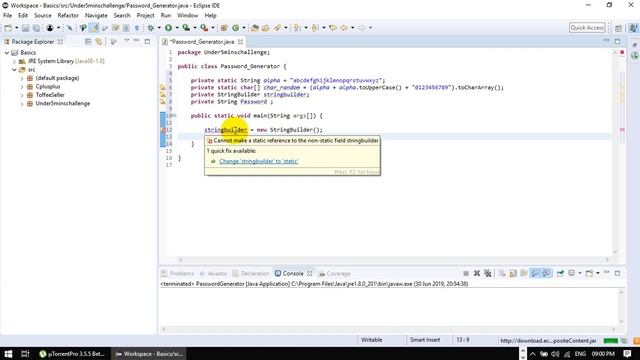The image size is (640, 360).
Task: Close the Password_Generator.java editor tab
Action: (x=240, y=42)
